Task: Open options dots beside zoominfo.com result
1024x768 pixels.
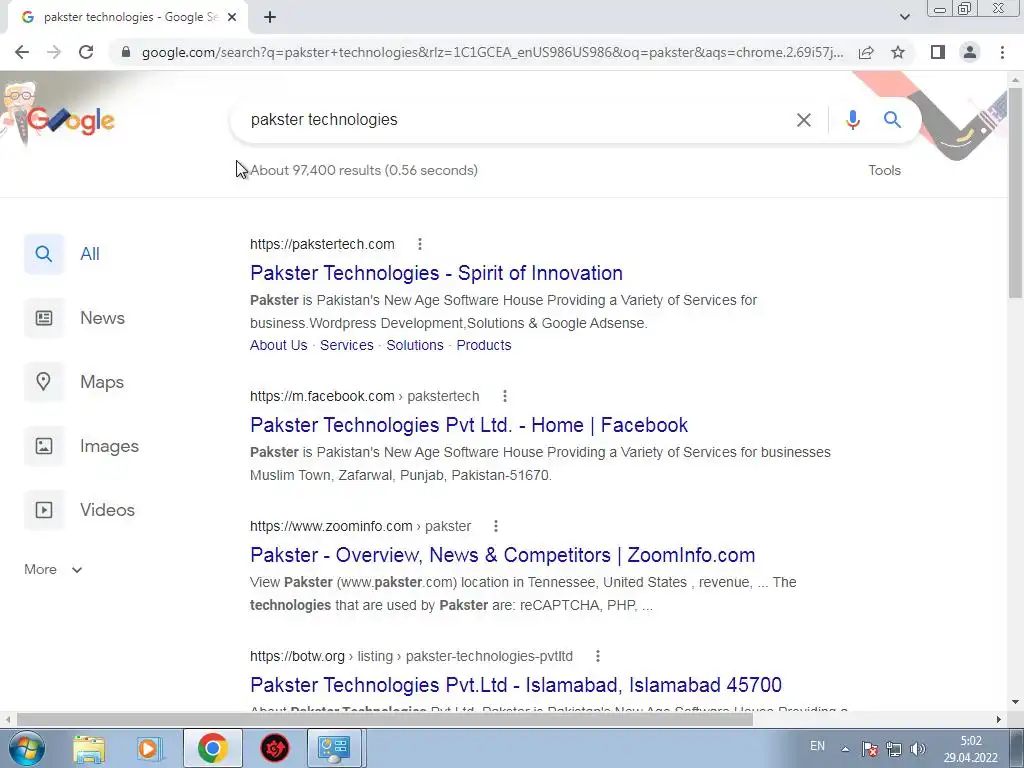Action: click(x=496, y=526)
